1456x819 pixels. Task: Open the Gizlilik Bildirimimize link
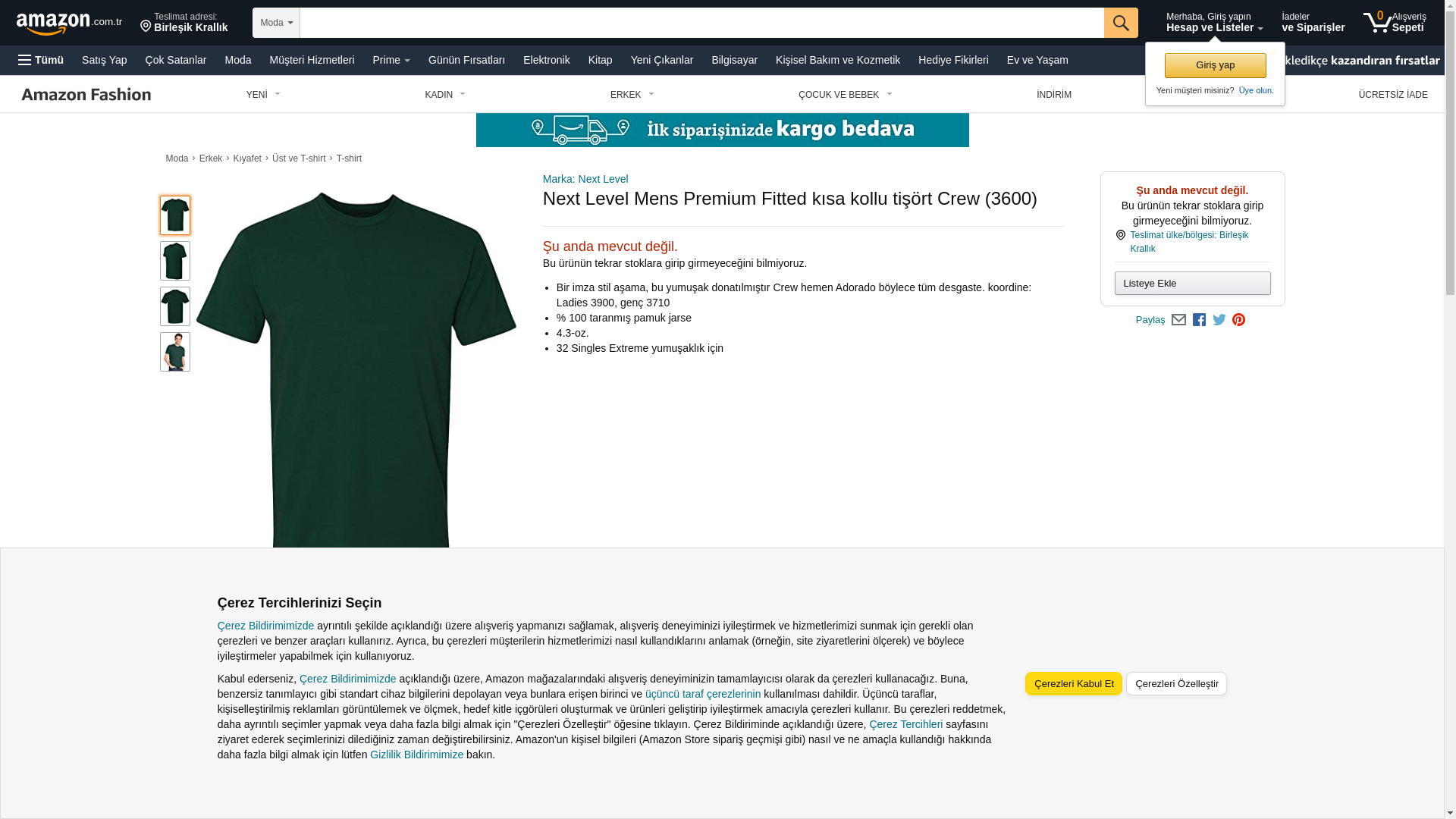[x=416, y=755]
